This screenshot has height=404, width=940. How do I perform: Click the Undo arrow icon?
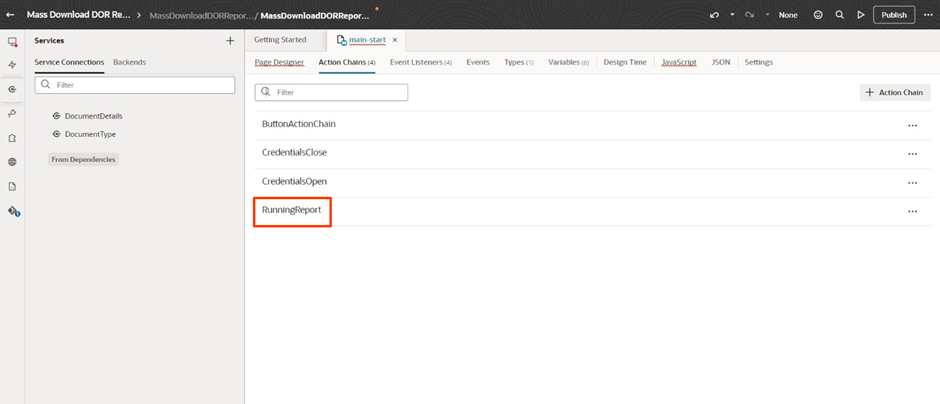(714, 15)
